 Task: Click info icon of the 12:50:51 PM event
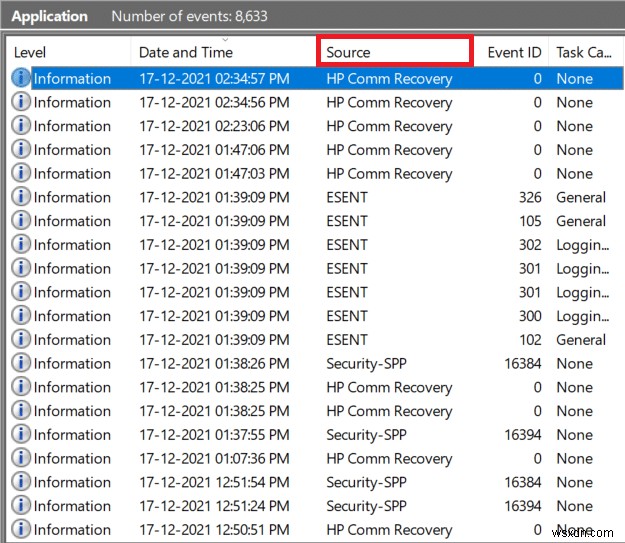21,529
